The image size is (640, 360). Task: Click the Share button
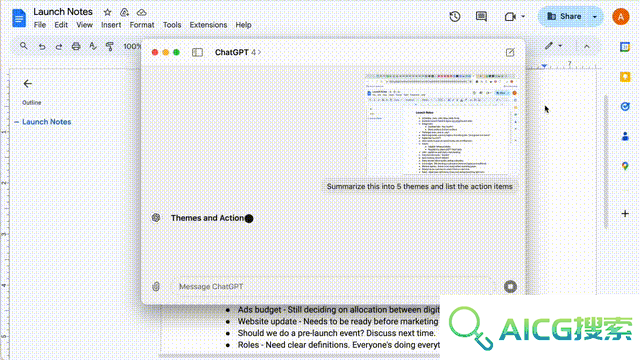[x=564, y=16]
